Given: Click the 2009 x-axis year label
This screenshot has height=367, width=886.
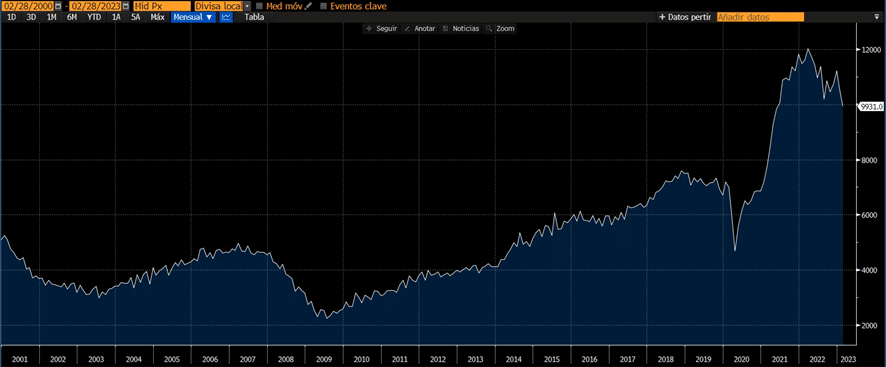Looking at the screenshot, I should click(x=324, y=359).
